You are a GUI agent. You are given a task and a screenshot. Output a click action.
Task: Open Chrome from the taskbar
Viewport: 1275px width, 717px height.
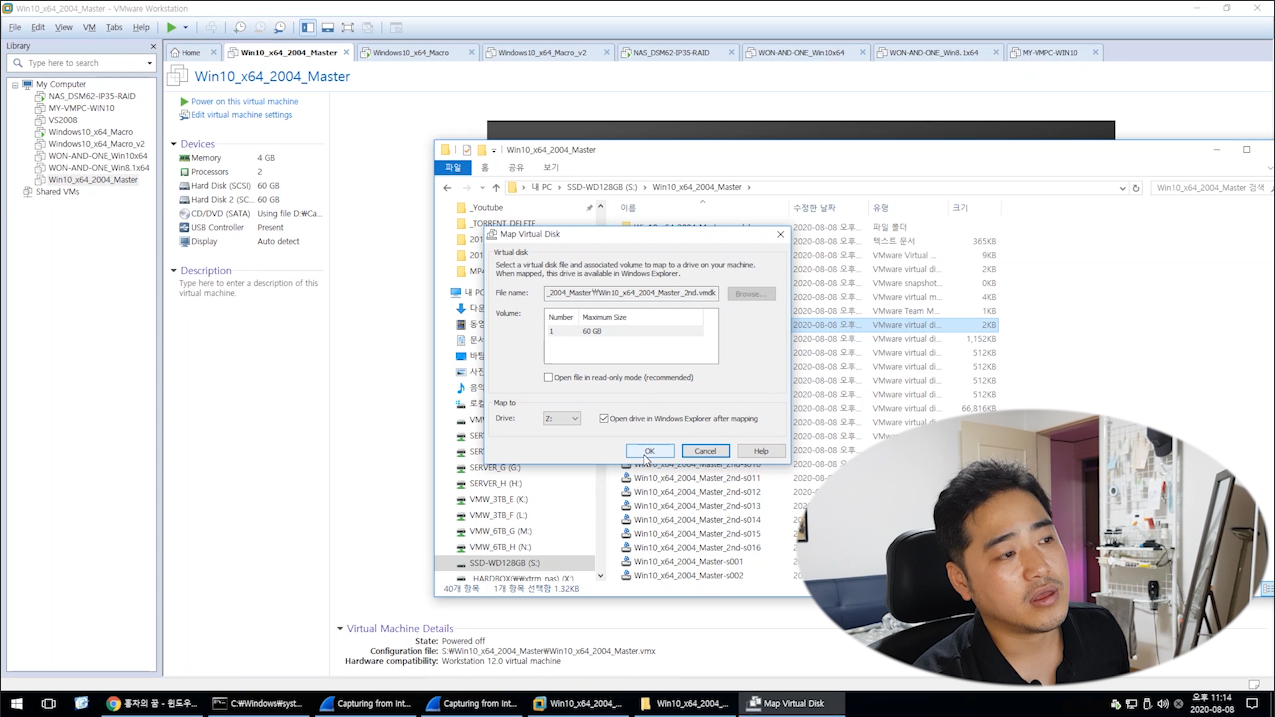[153, 703]
